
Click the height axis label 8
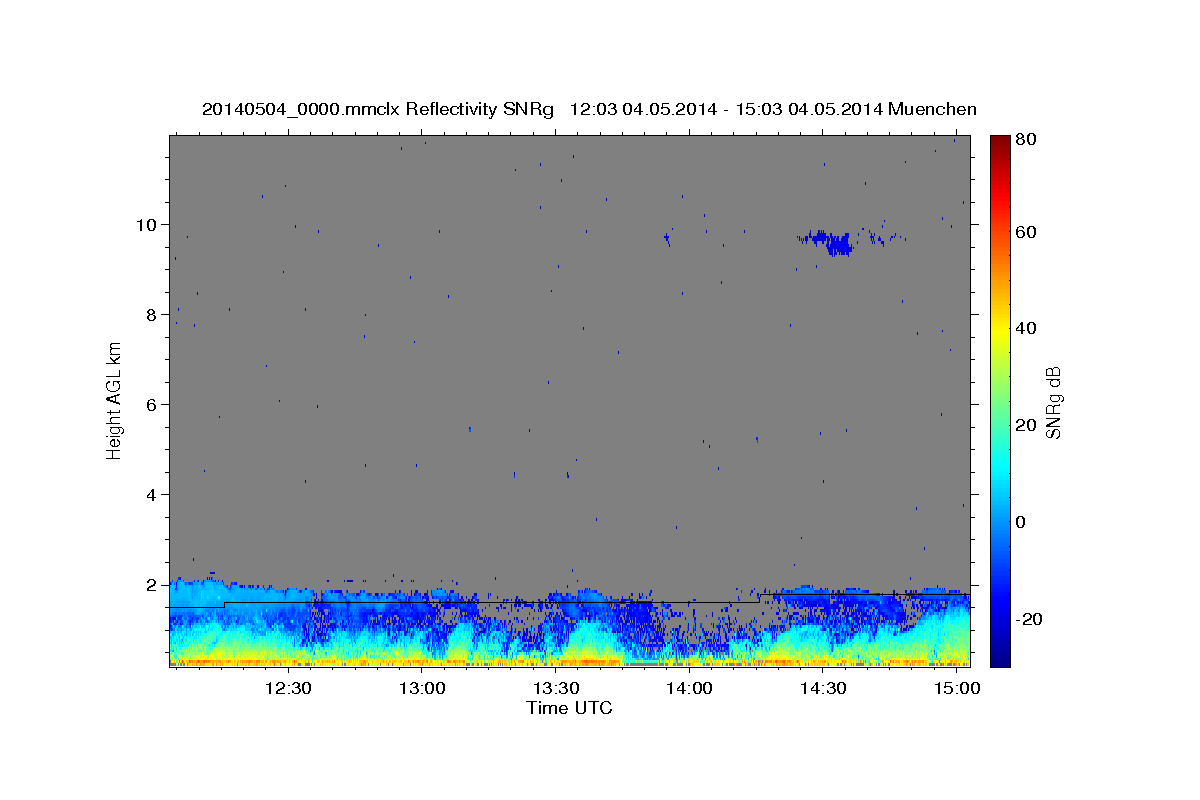pos(153,314)
